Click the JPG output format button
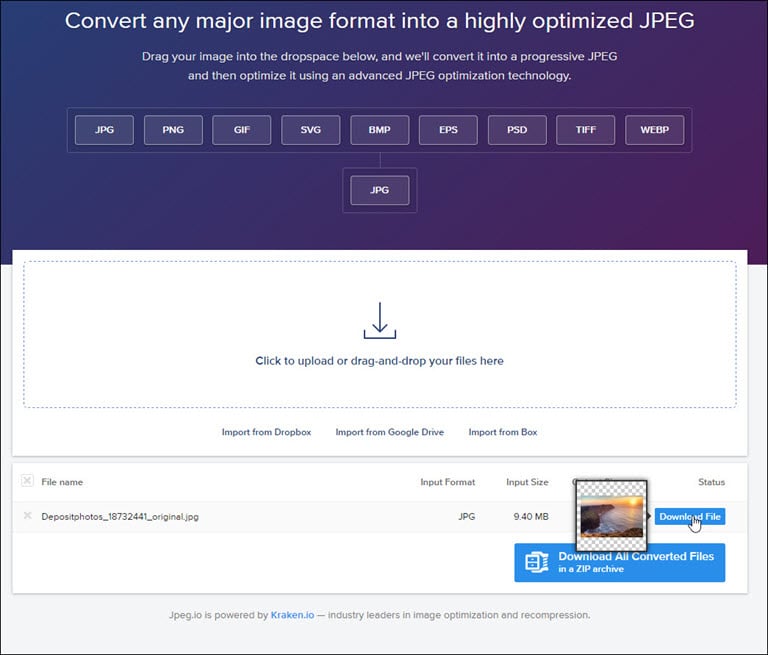 coord(380,190)
